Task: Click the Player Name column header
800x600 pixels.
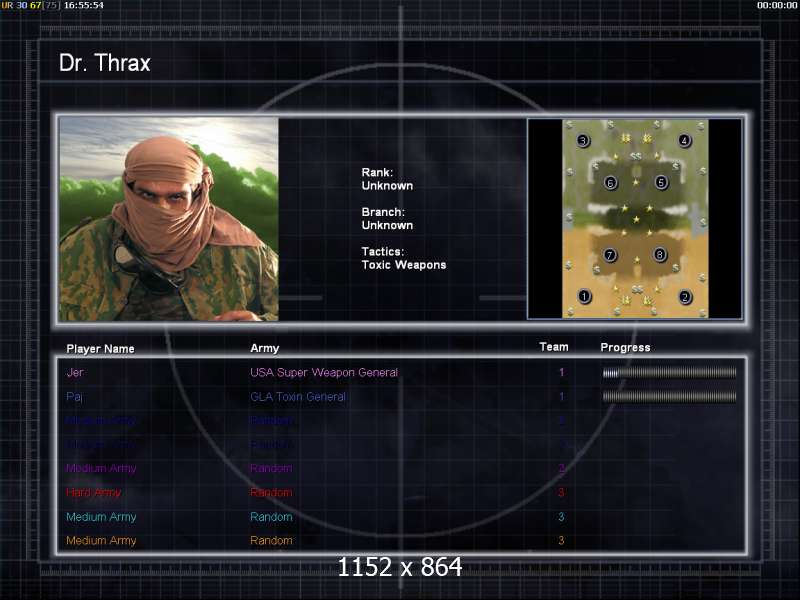Action: pyautogui.click(x=101, y=349)
